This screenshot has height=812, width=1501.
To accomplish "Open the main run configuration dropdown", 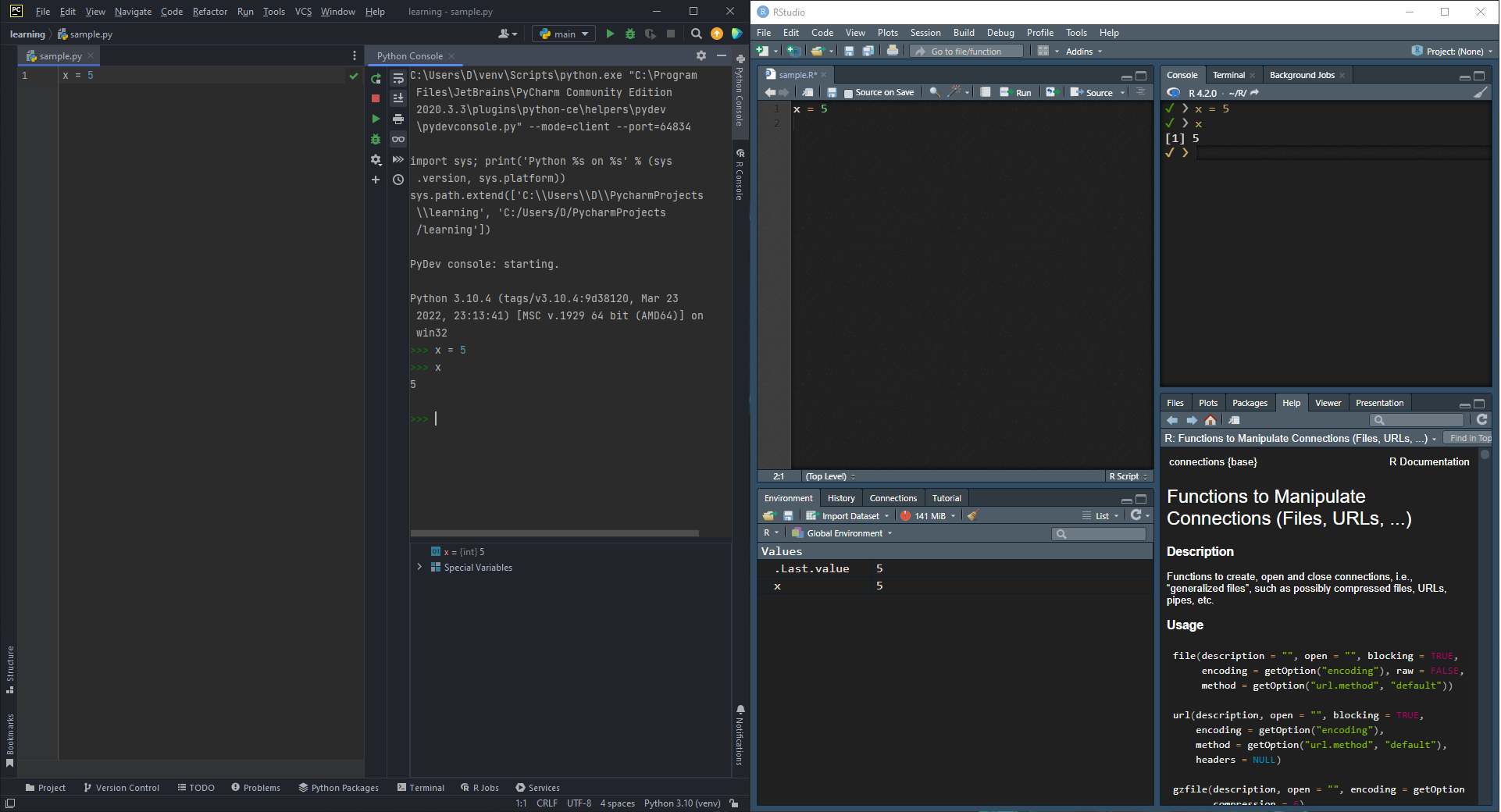I will pyautogui.click(x=564, y=34).
